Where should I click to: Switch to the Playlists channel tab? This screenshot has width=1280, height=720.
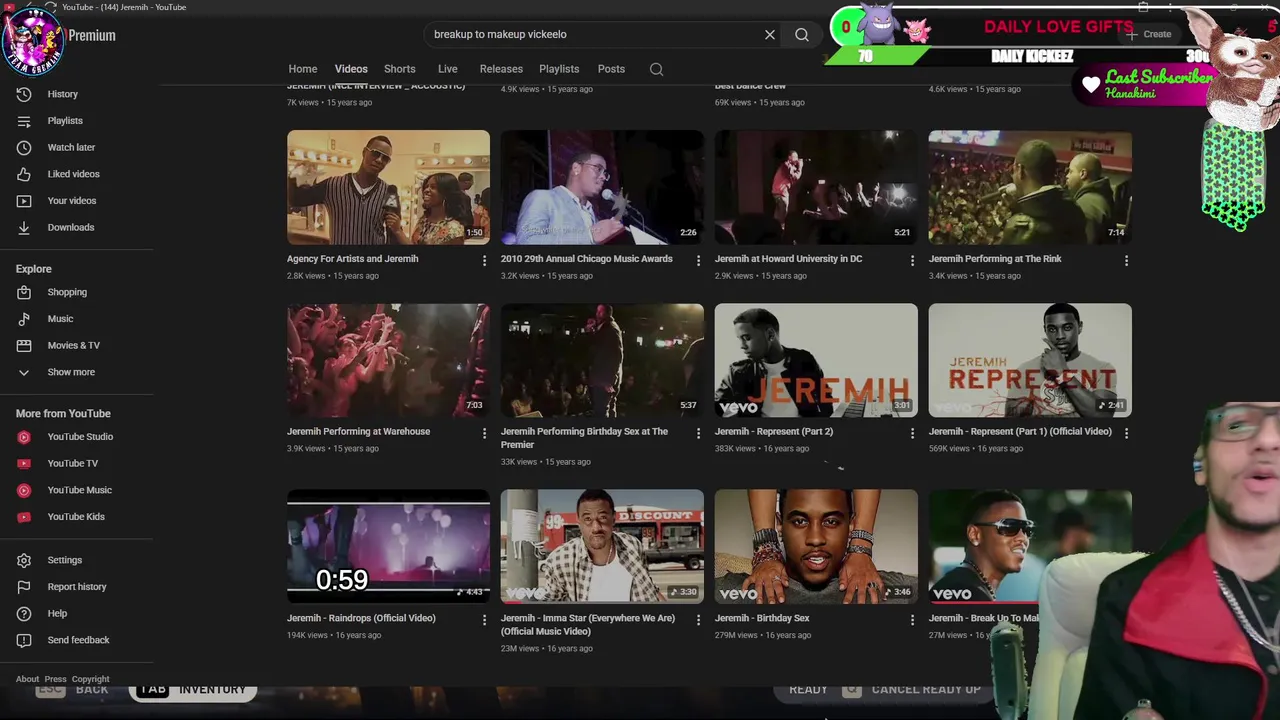point(559,69)
